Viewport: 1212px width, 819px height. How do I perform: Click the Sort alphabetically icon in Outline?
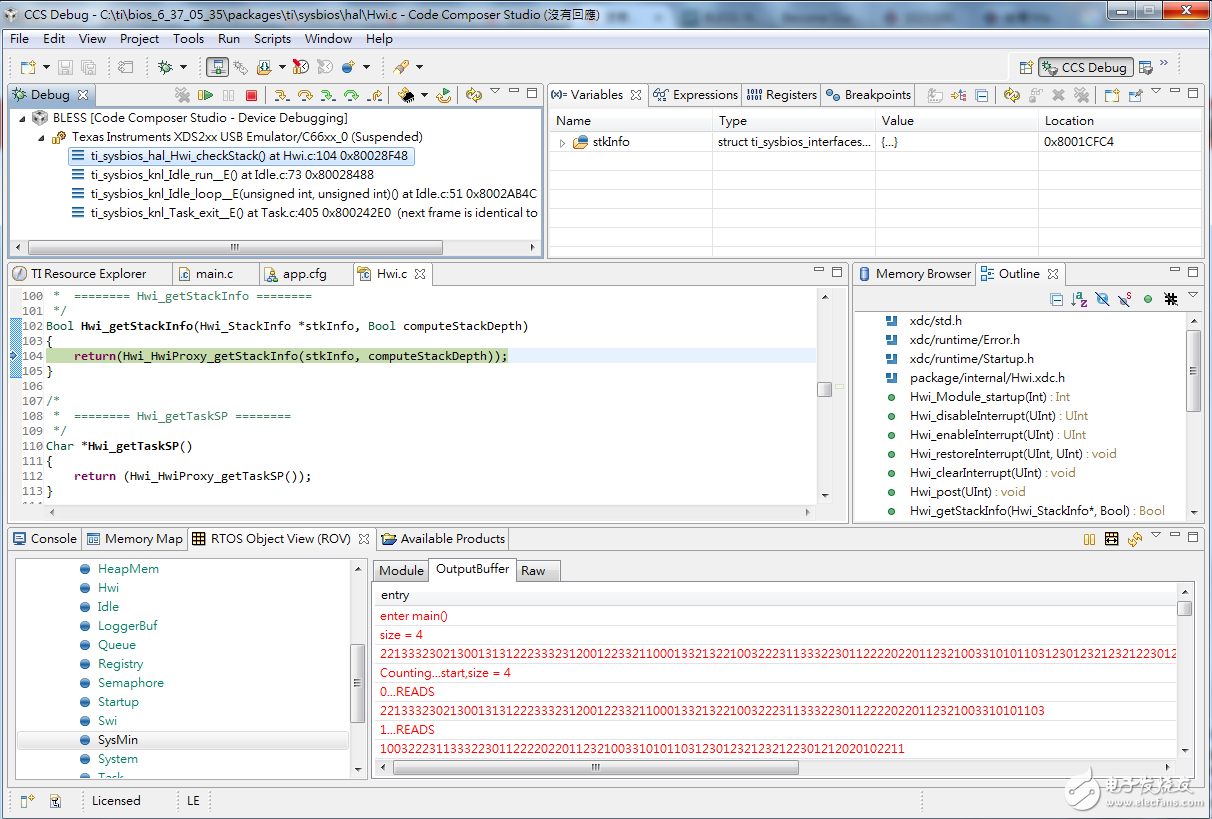1079,299
